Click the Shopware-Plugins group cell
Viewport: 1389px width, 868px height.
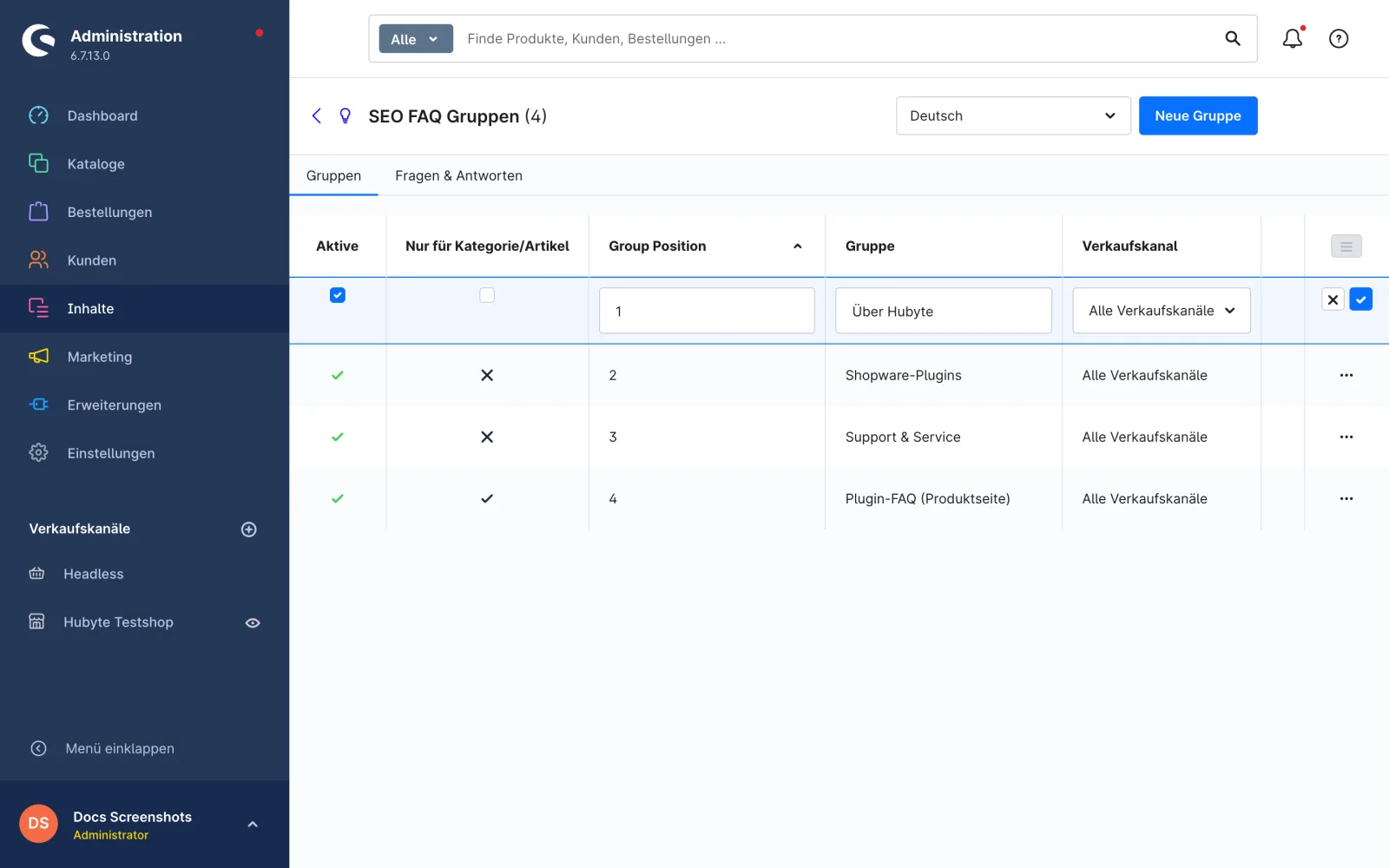(x=944, y=375)
